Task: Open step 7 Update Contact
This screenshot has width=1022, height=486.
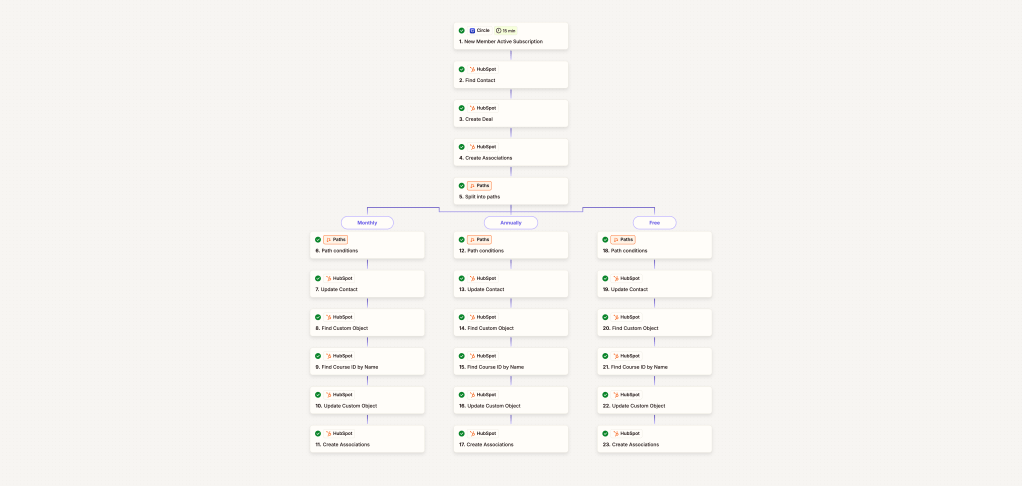Action: (367, 284)
